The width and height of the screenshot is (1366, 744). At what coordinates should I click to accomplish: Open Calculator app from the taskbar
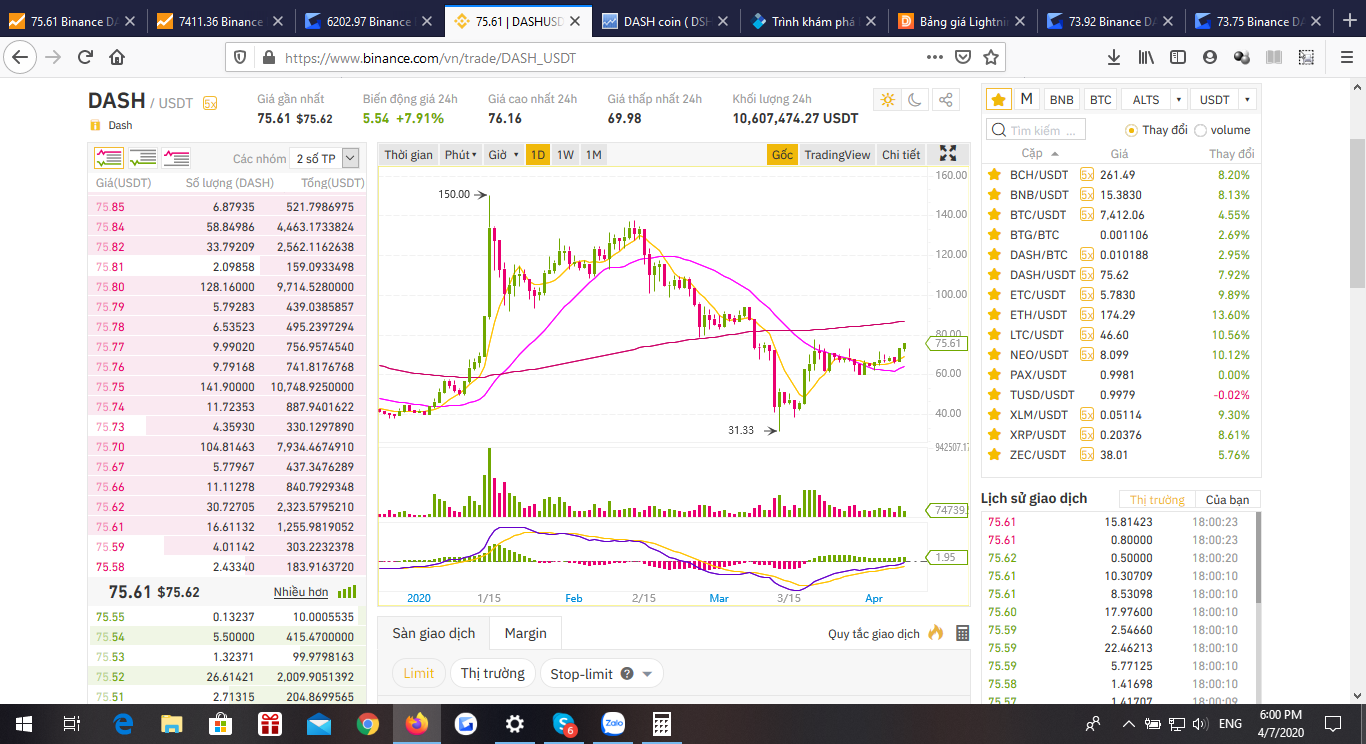pos(661,724)
